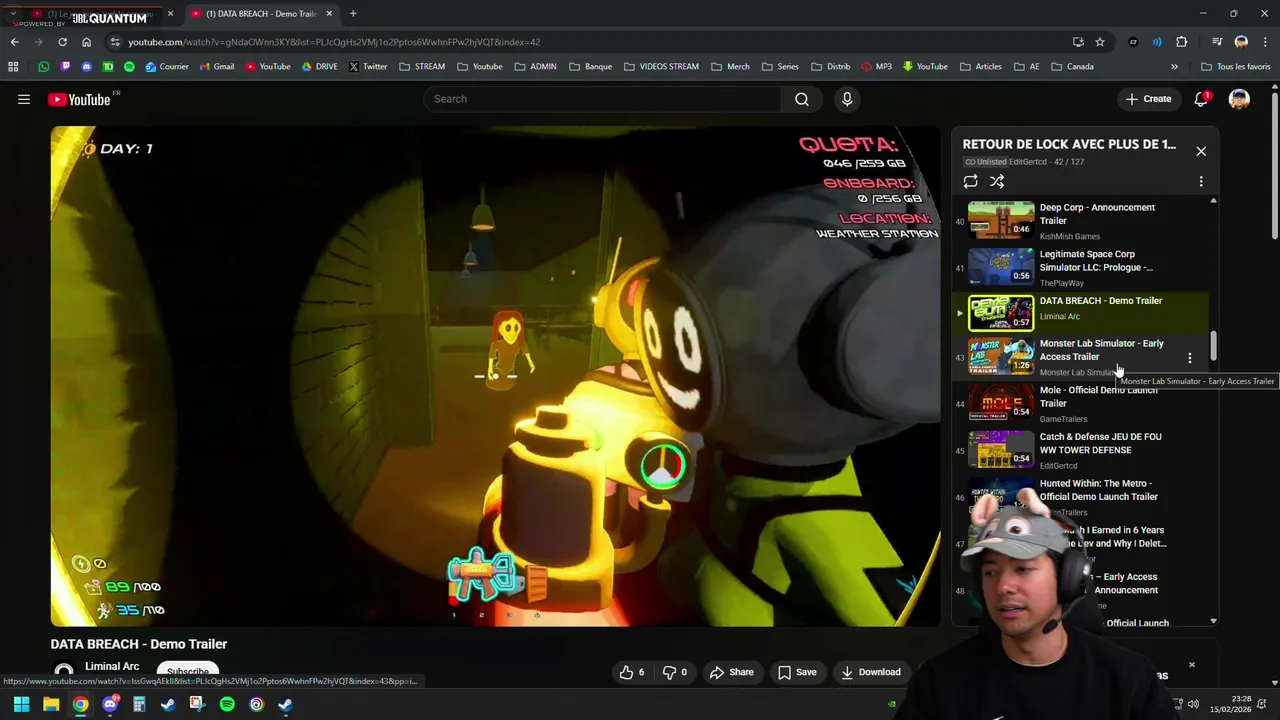This screenshot has width=1280, height=720.
Task: Click the DATA BREACH video player
Action: click(496, 376)
